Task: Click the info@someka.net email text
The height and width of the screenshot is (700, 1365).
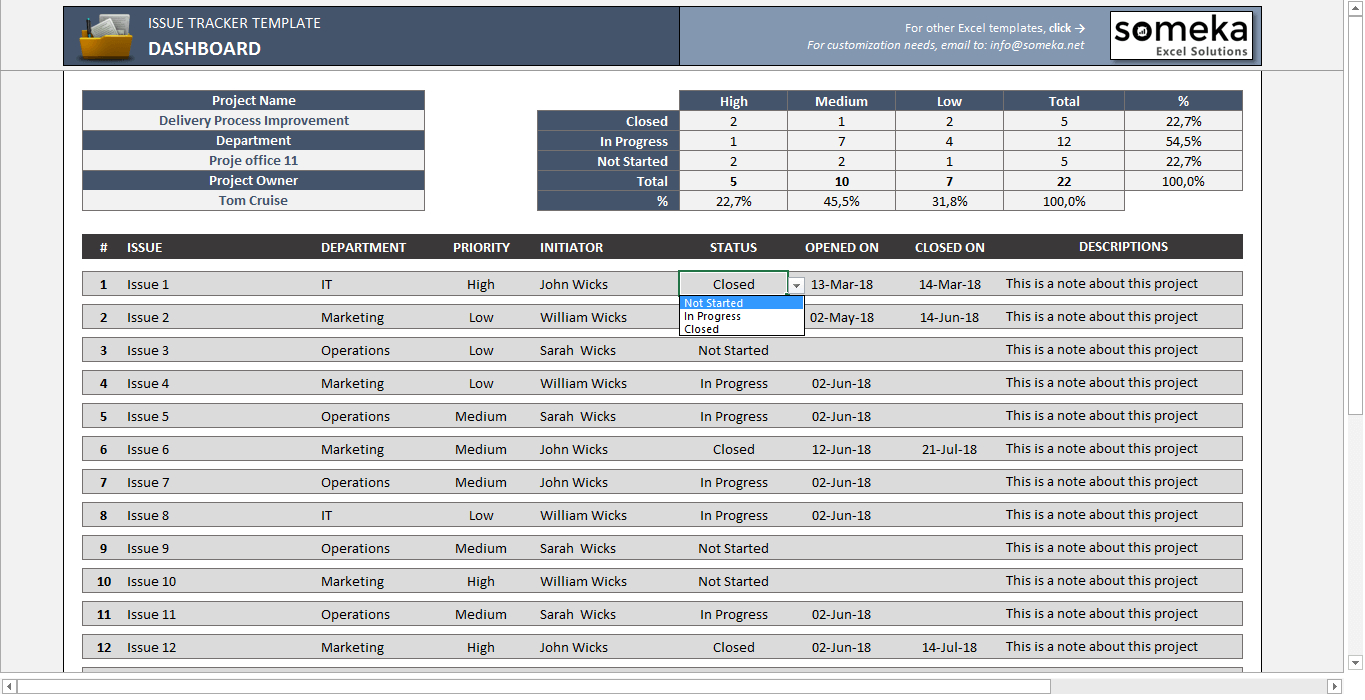Action: (1037, 45)
